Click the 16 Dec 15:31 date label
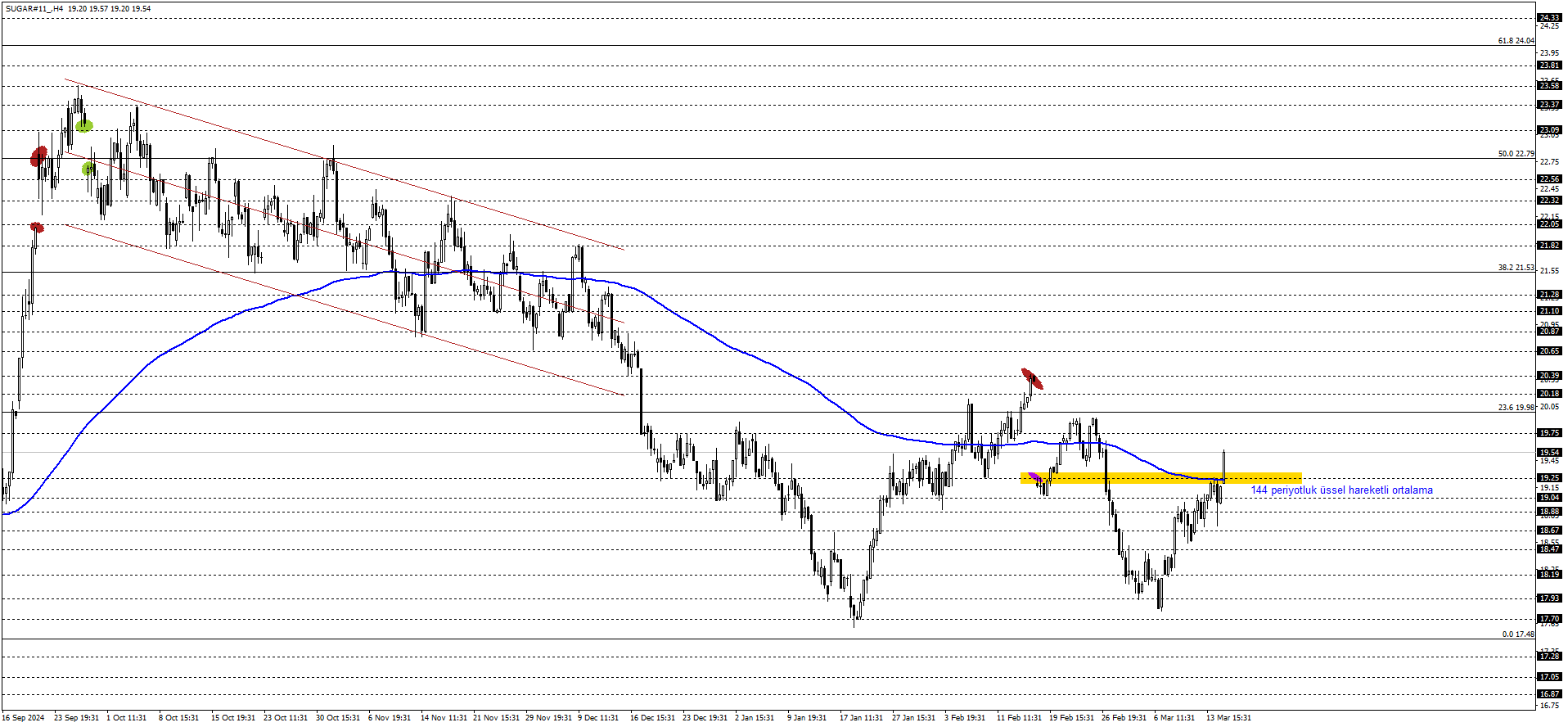This screenshot has width=1568, height=727. [x=652, y=718]
